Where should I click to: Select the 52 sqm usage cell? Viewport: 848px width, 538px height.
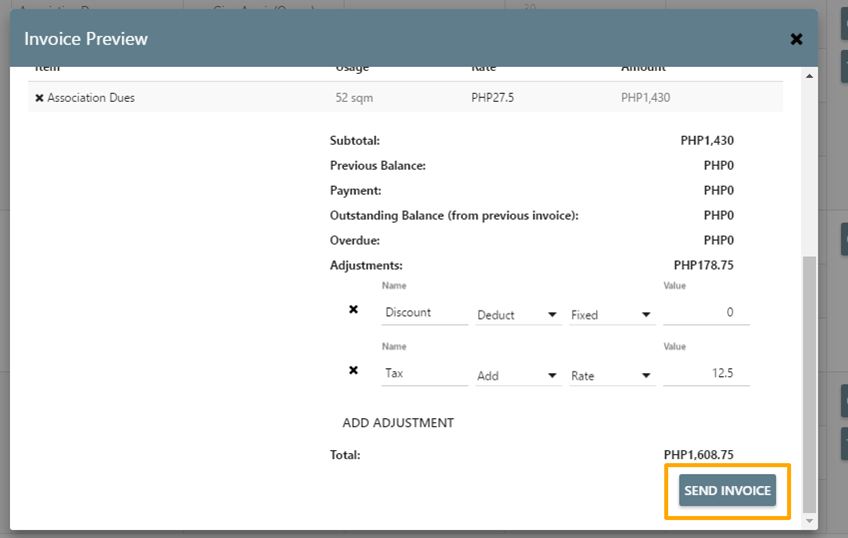pos(354,98)
